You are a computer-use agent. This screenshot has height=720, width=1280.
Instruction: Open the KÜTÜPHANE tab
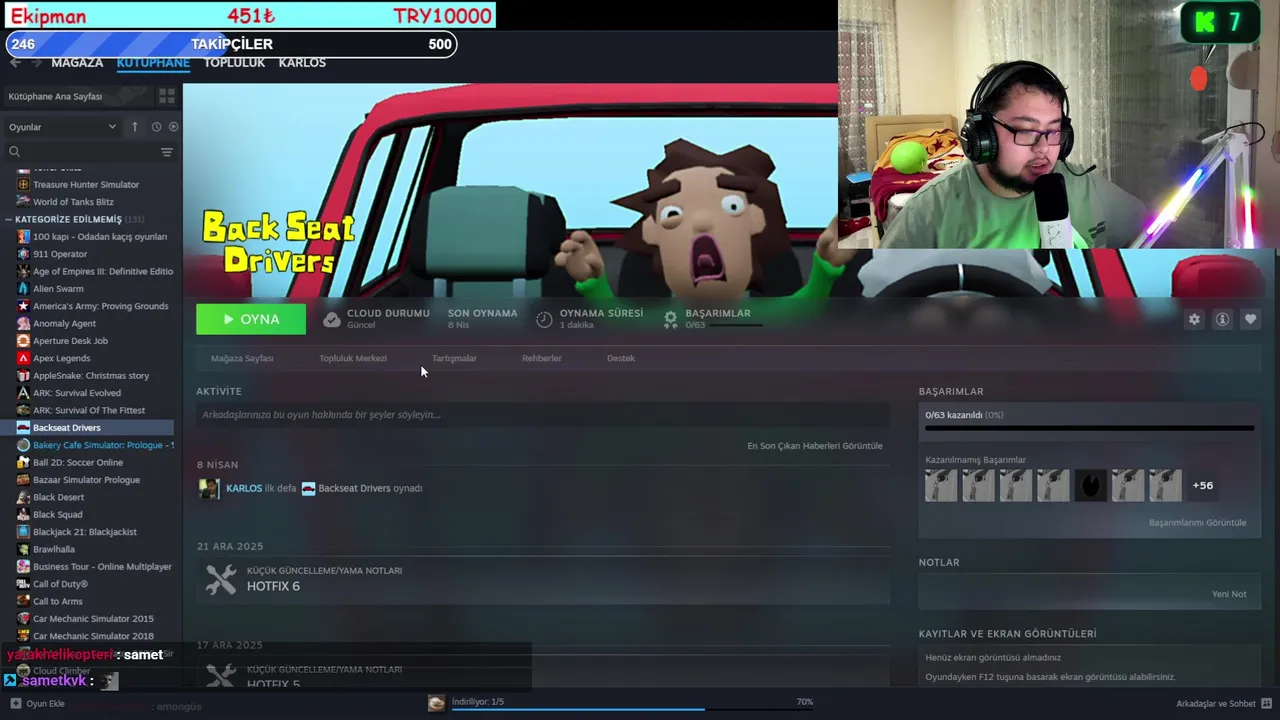coord(153,62)
